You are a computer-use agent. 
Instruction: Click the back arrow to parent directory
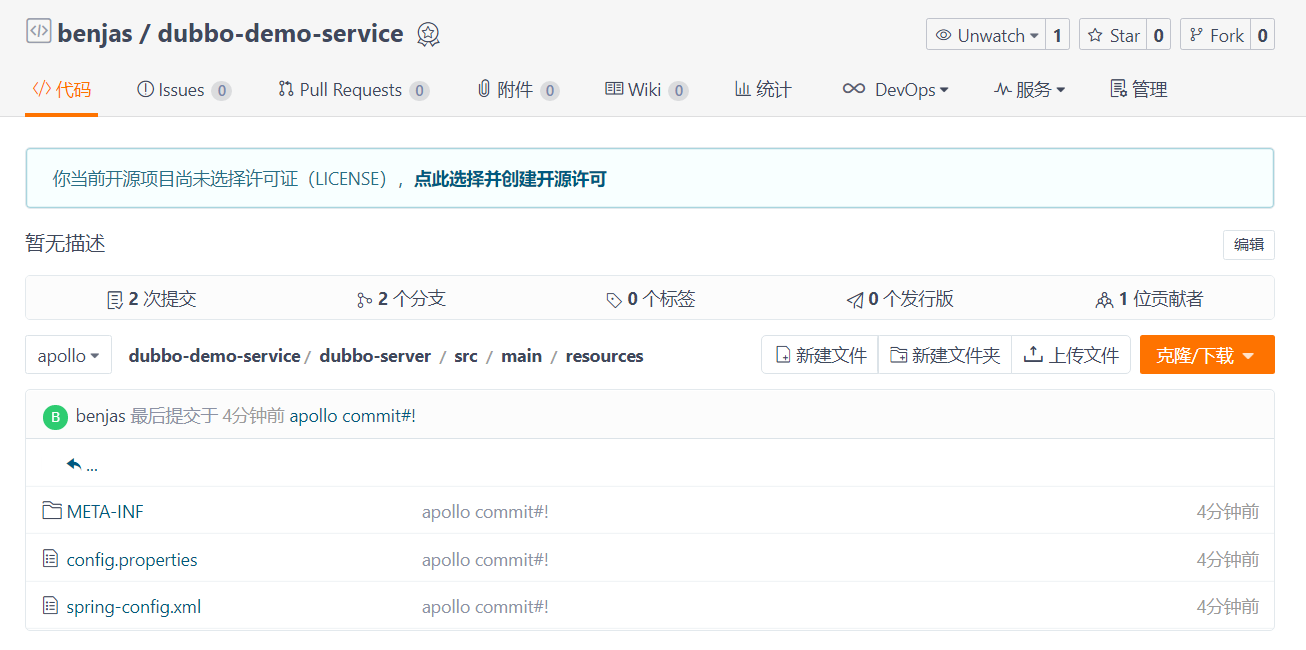(74, 464)
